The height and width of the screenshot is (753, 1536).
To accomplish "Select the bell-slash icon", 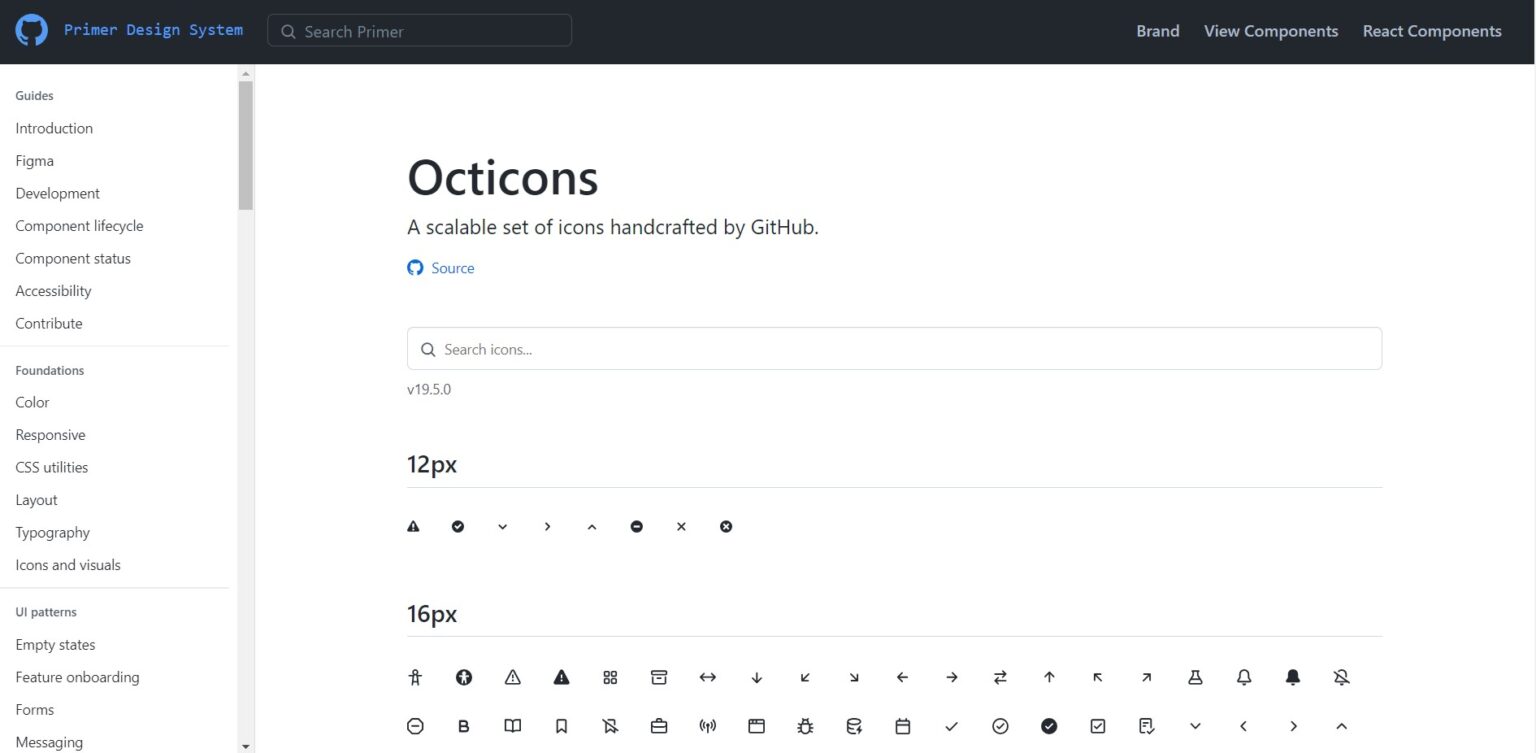I will 1341,677.
